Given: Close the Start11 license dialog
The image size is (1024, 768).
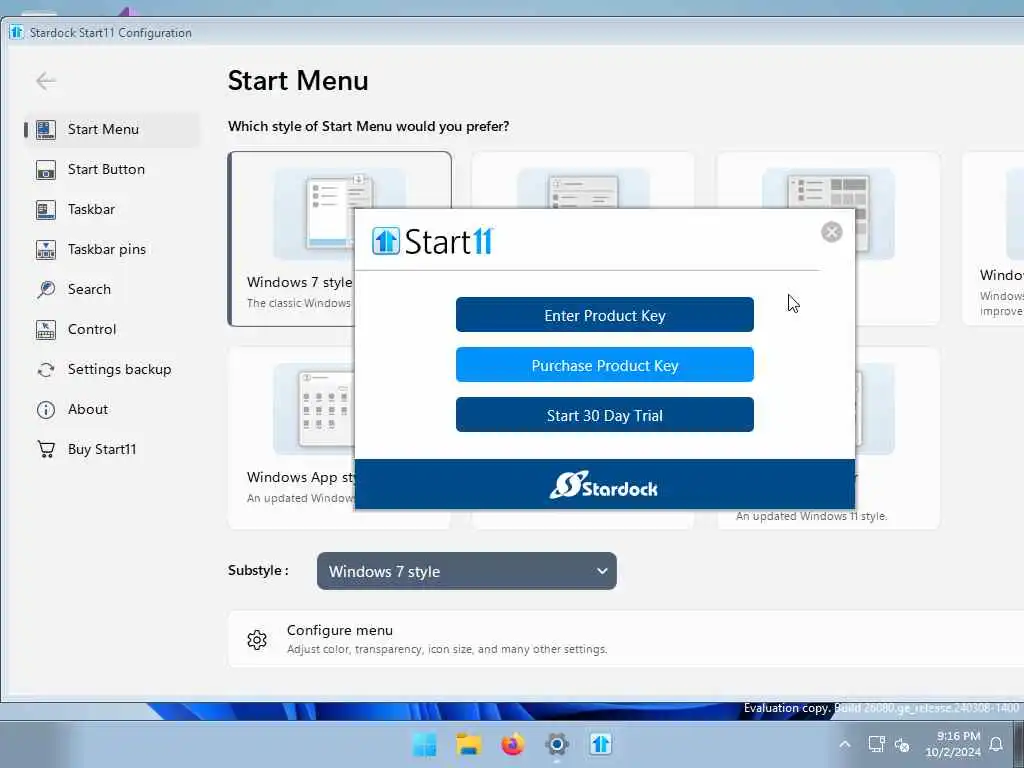Looking at the screenshot, I should 831,232.
